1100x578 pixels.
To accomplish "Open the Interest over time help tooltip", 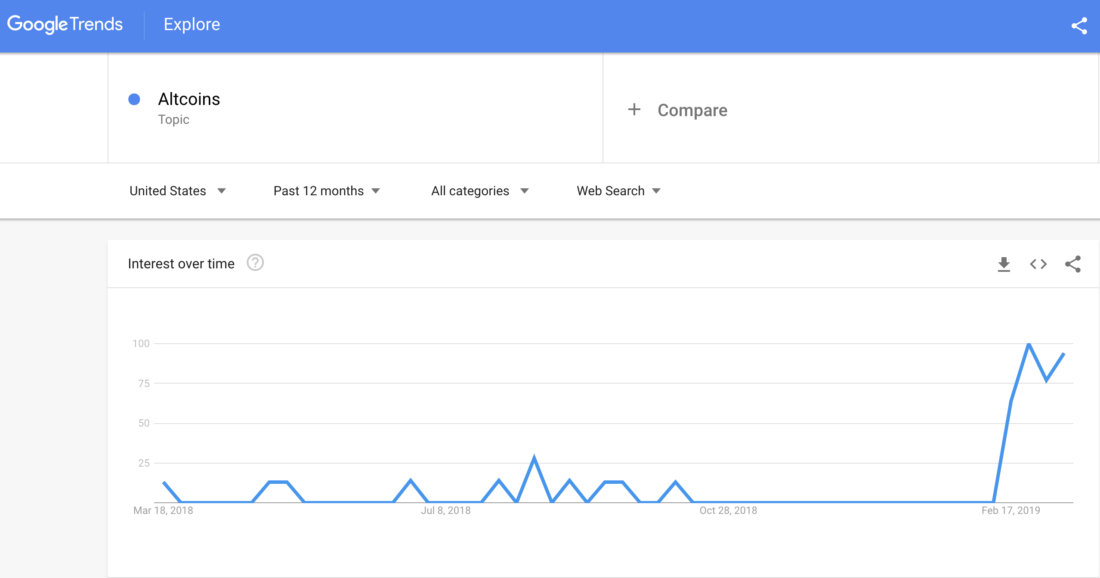I will coord(255,263).
